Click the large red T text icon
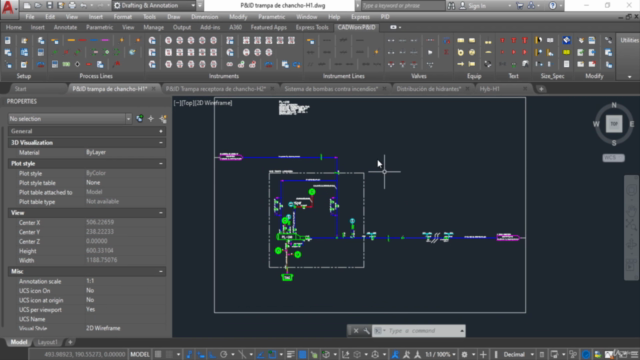The width and height of the screenshot is (640, 360). pos(525,40)
